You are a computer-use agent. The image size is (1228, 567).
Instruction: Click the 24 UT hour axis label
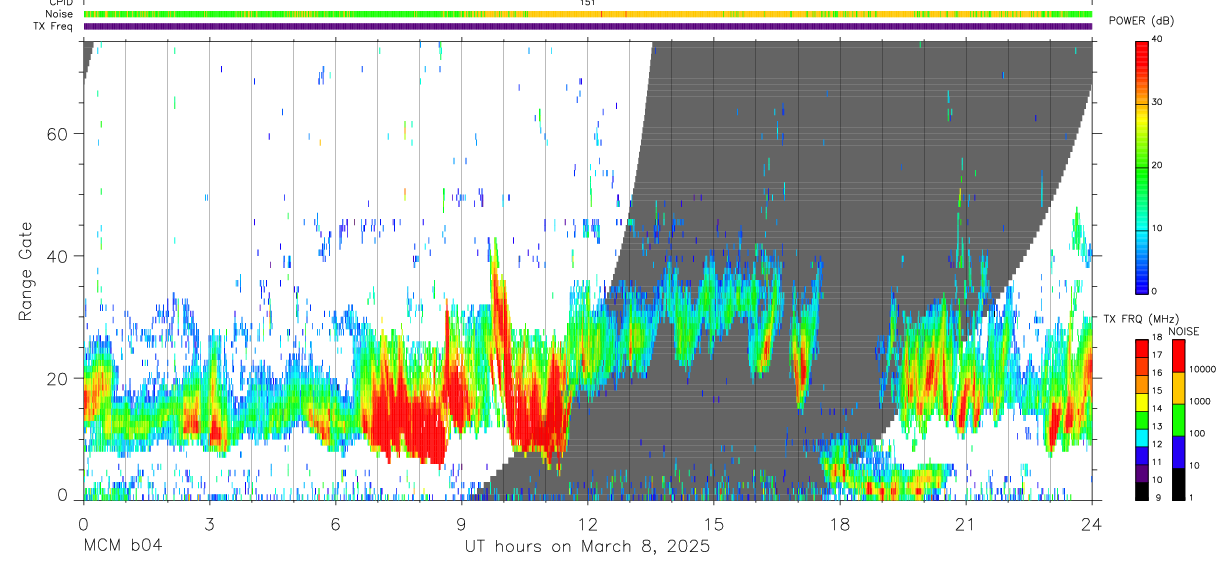tap(1091, 523)
